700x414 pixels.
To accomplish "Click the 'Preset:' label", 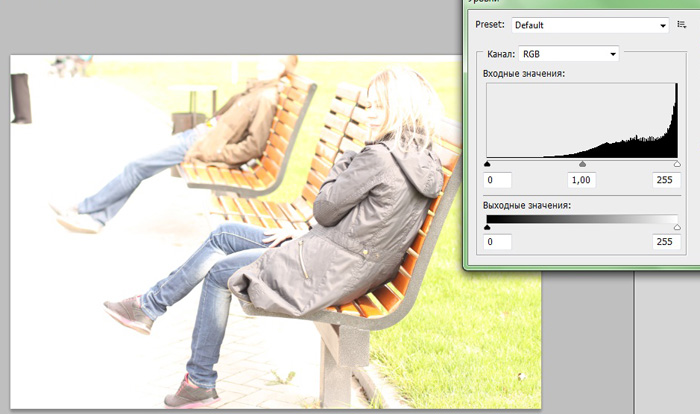I will pyautogui.click(x=490, y=25).
